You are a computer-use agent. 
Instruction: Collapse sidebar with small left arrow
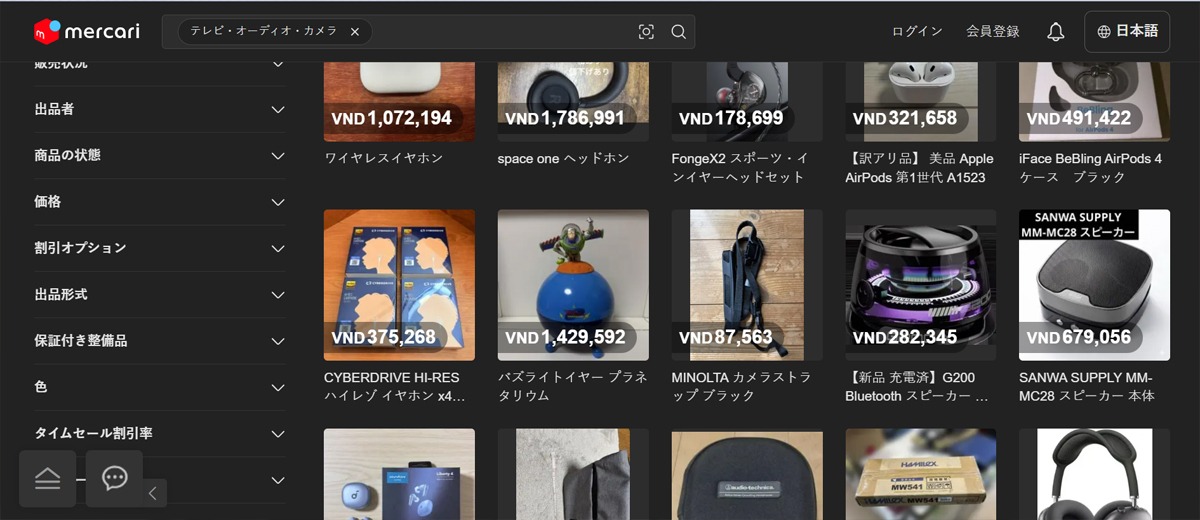[152, 492]
